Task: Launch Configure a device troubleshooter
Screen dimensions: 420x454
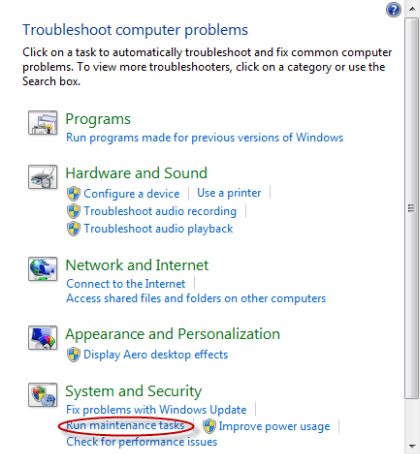Action: click(131, 194)
